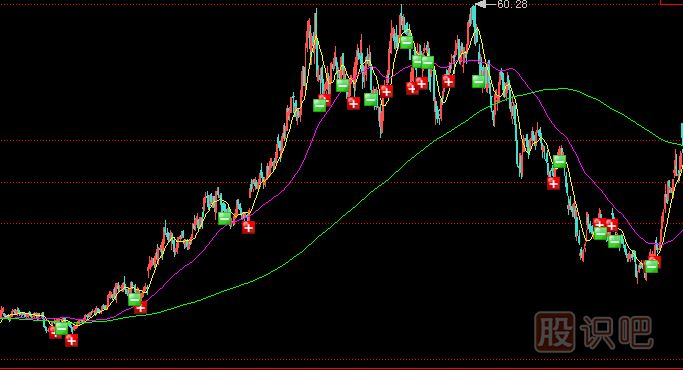
Task: Click the right one of two side-by-side green minus markers
Action: (x=427, y=62)
